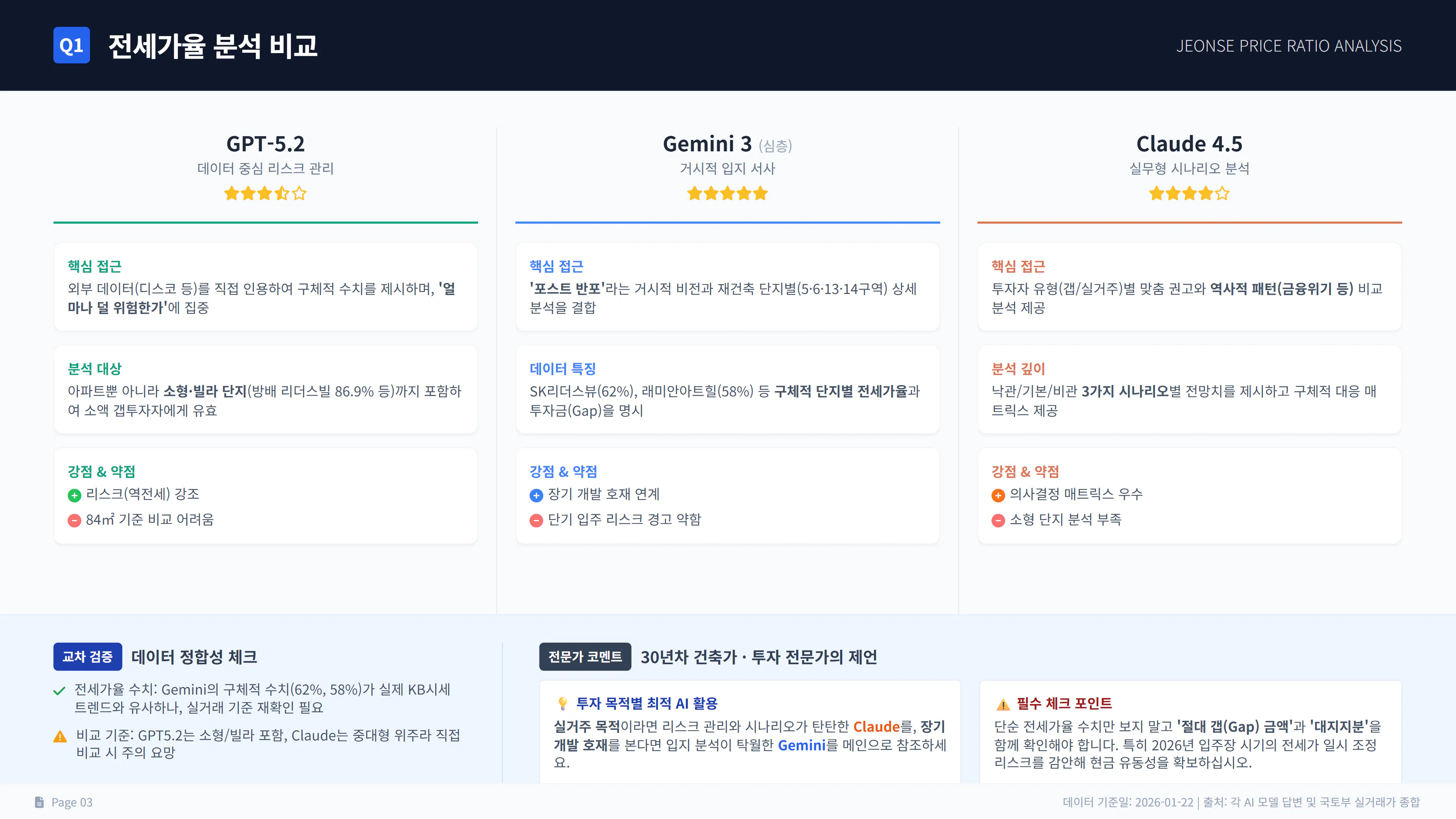
Task: Click the blue Gemini link in expert comment
Action: coord(801,745)
